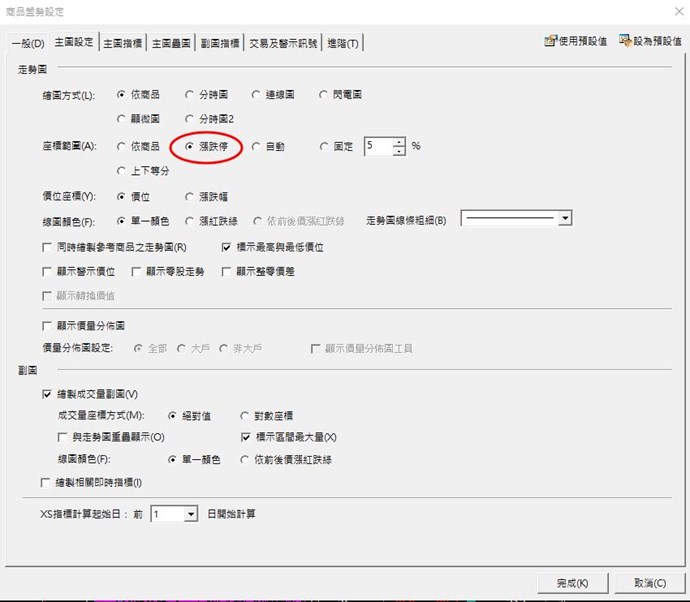The height and width of the screenshot is (602, 690).
Task: Click the 取消(C) button
Action: click(x=643, y=583)
